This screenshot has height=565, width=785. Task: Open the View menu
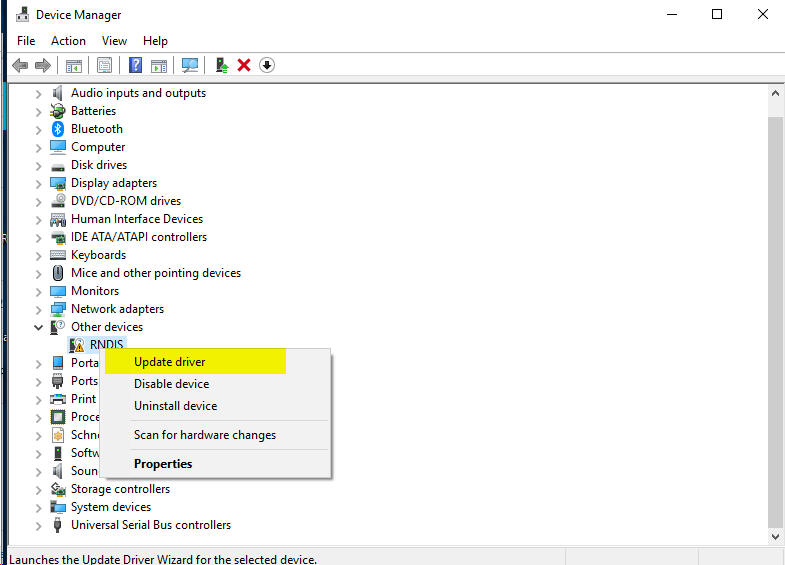coord(114,41)
